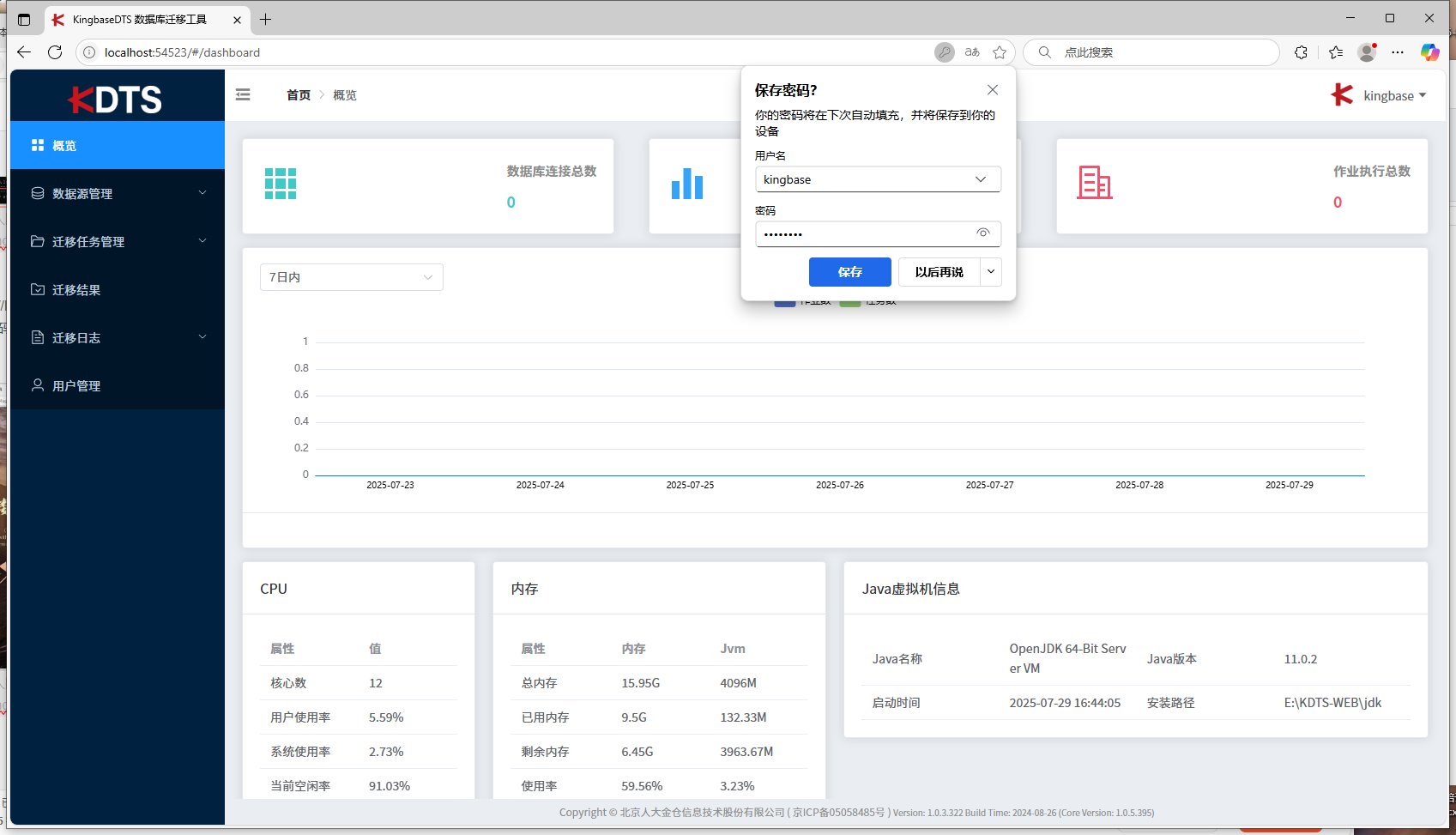Select 概览 in the sidebar
Image resolution: width=1456 pixels, height=835 pixels.
118,145
